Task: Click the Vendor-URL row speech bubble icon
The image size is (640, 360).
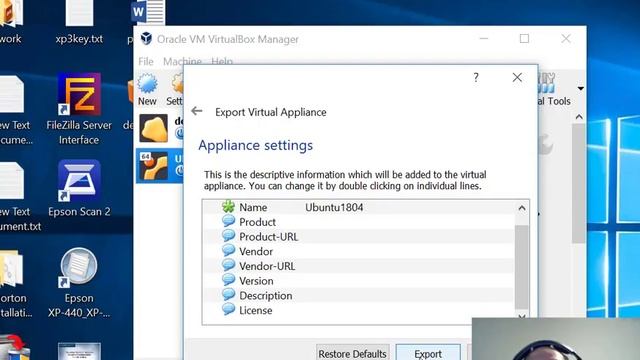Action: [x=228, y=265]
